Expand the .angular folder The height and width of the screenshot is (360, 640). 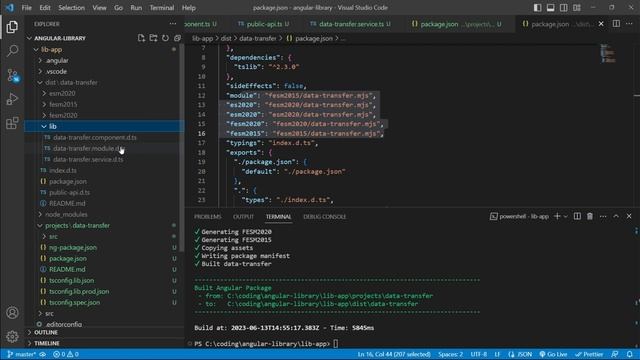tap(57, 60)
